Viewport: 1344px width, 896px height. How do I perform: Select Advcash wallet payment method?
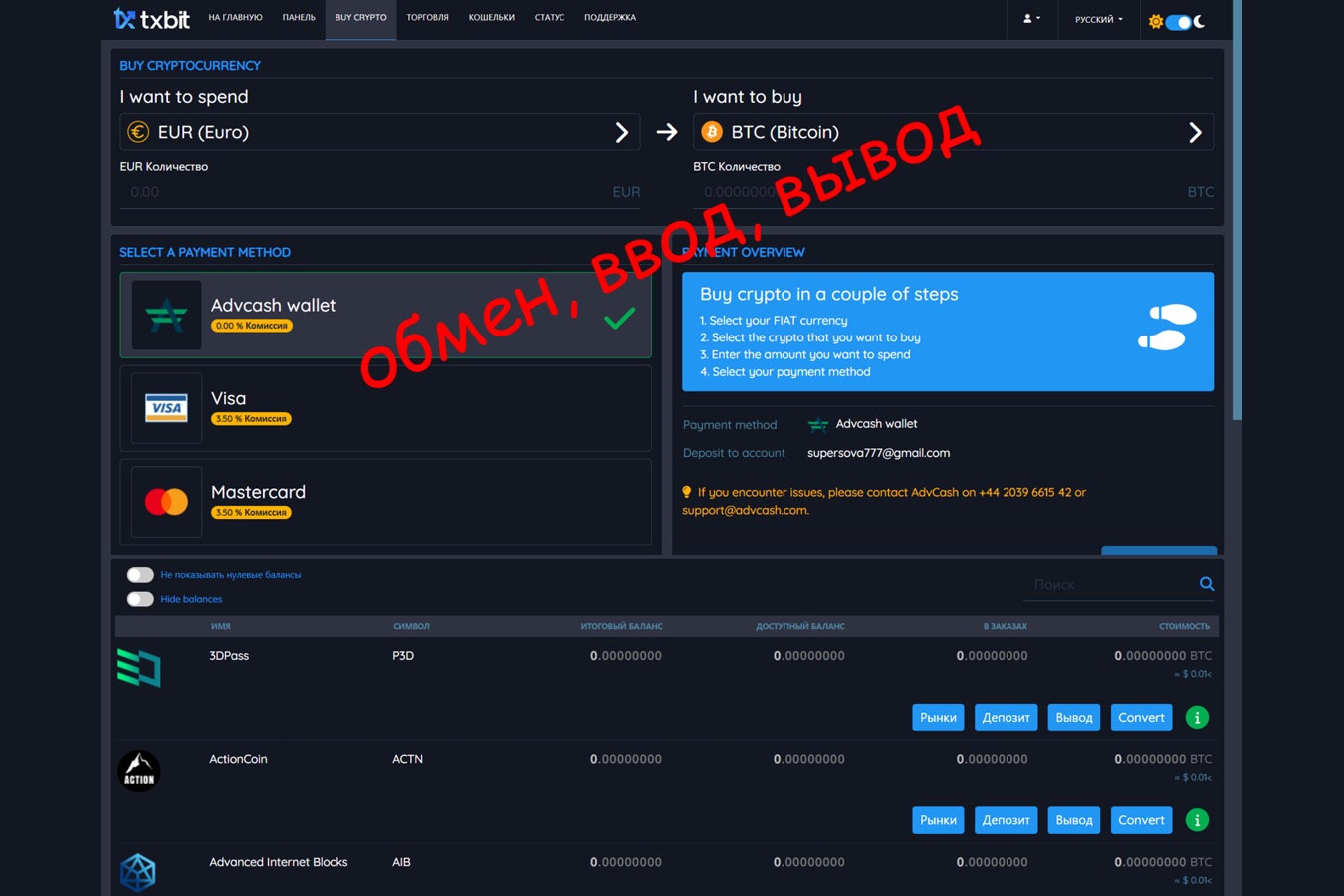point(385,315)
